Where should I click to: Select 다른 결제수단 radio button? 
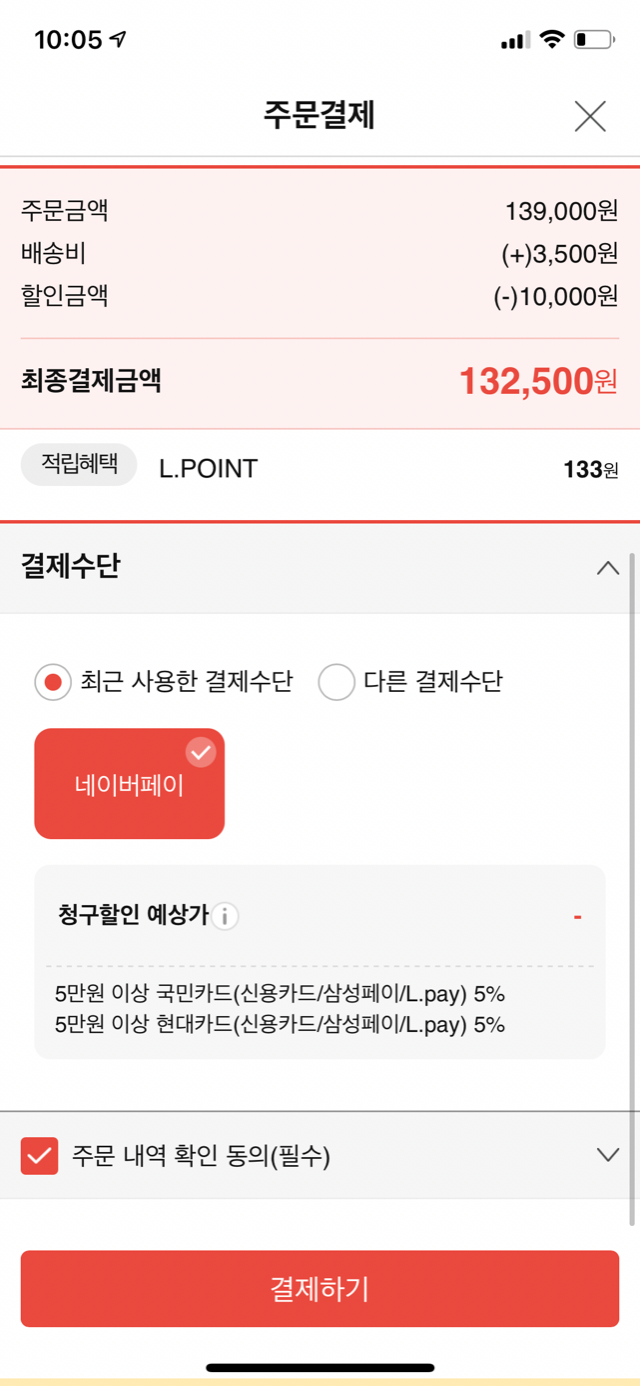337,682
